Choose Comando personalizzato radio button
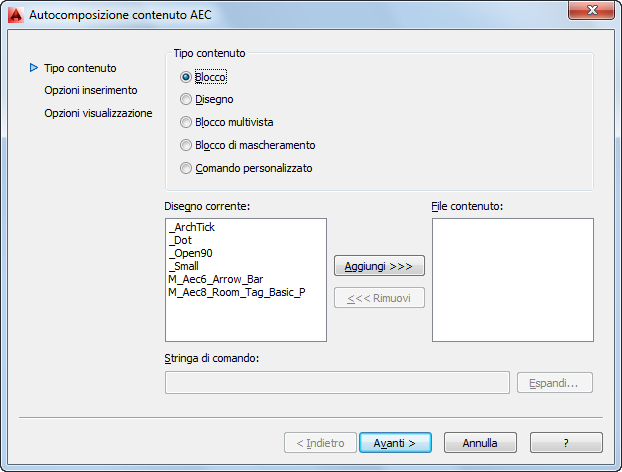 pyautogui.click(x=186, y=168)
